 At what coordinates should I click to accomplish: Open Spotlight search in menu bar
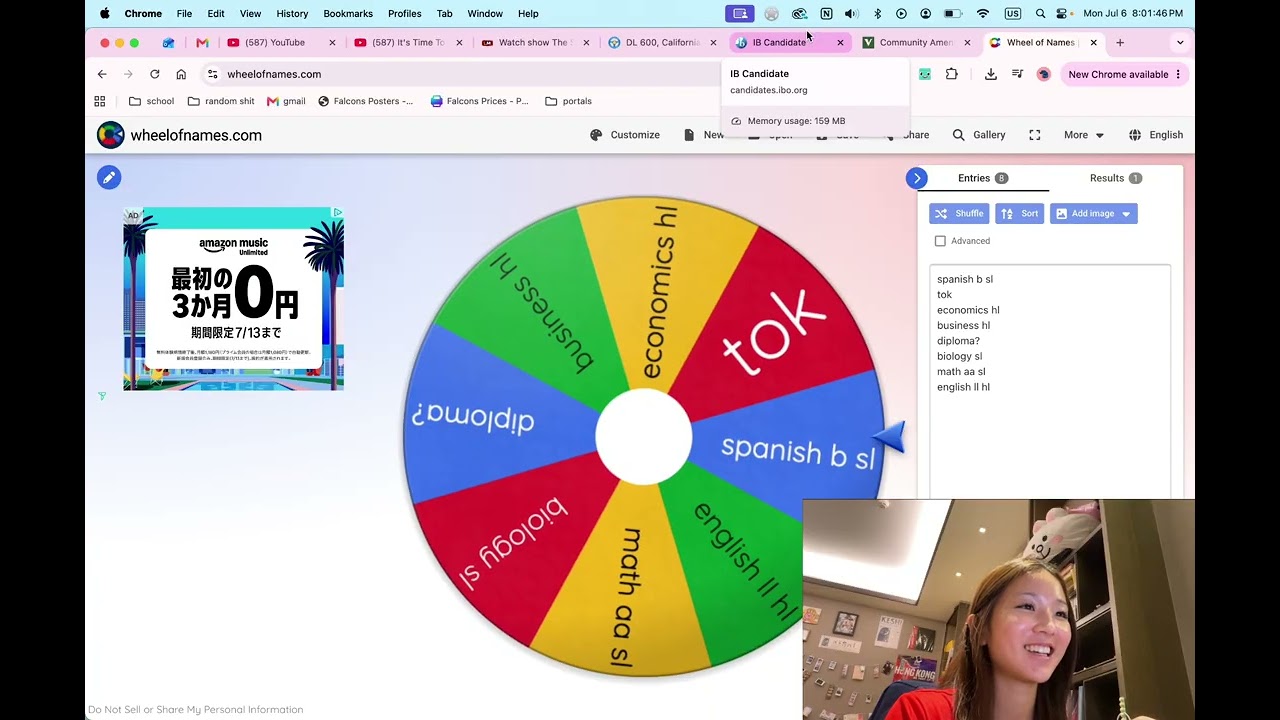click(x=1040, y=14)
